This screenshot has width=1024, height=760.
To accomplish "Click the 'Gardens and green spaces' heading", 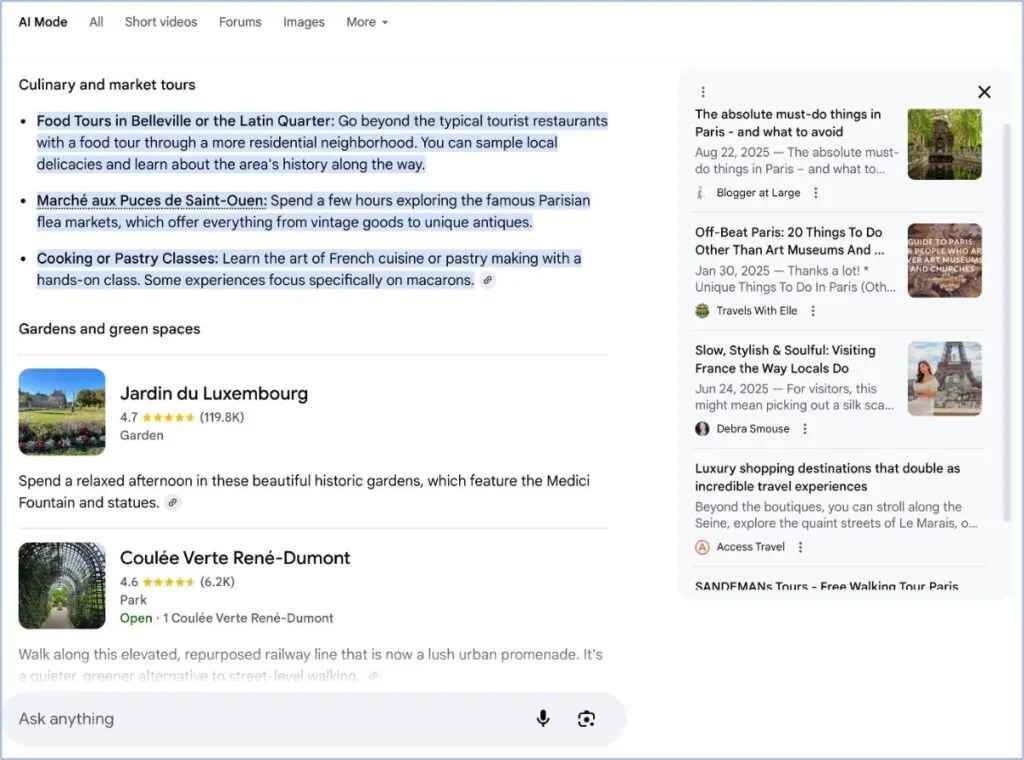I will point(109,329).
